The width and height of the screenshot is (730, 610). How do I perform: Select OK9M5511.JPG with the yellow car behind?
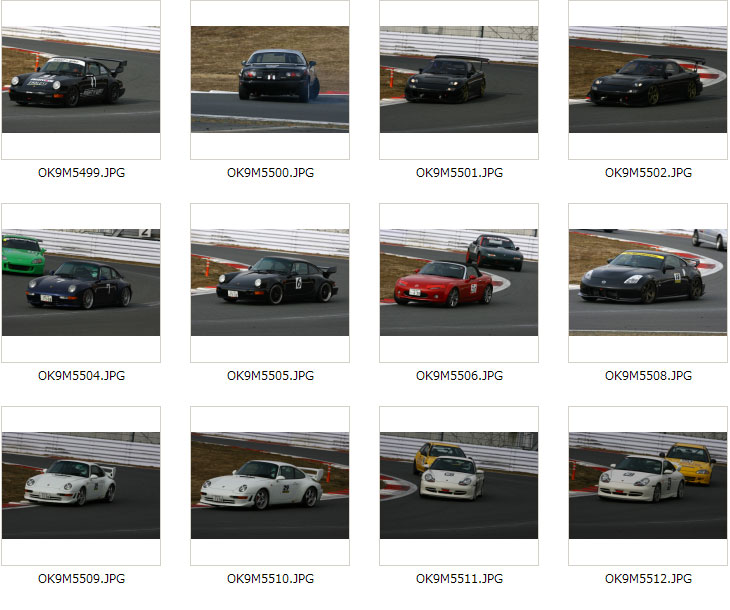pyautogui.click(x=459, y=486)
